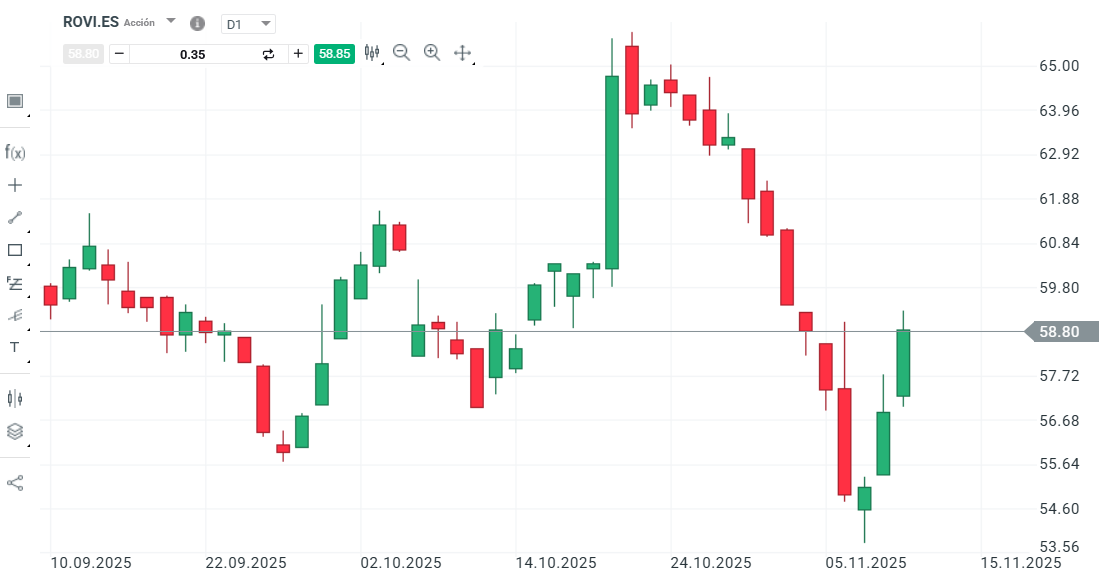
Task: Click the green 58.85 buy button
Action: click(333, 53)
